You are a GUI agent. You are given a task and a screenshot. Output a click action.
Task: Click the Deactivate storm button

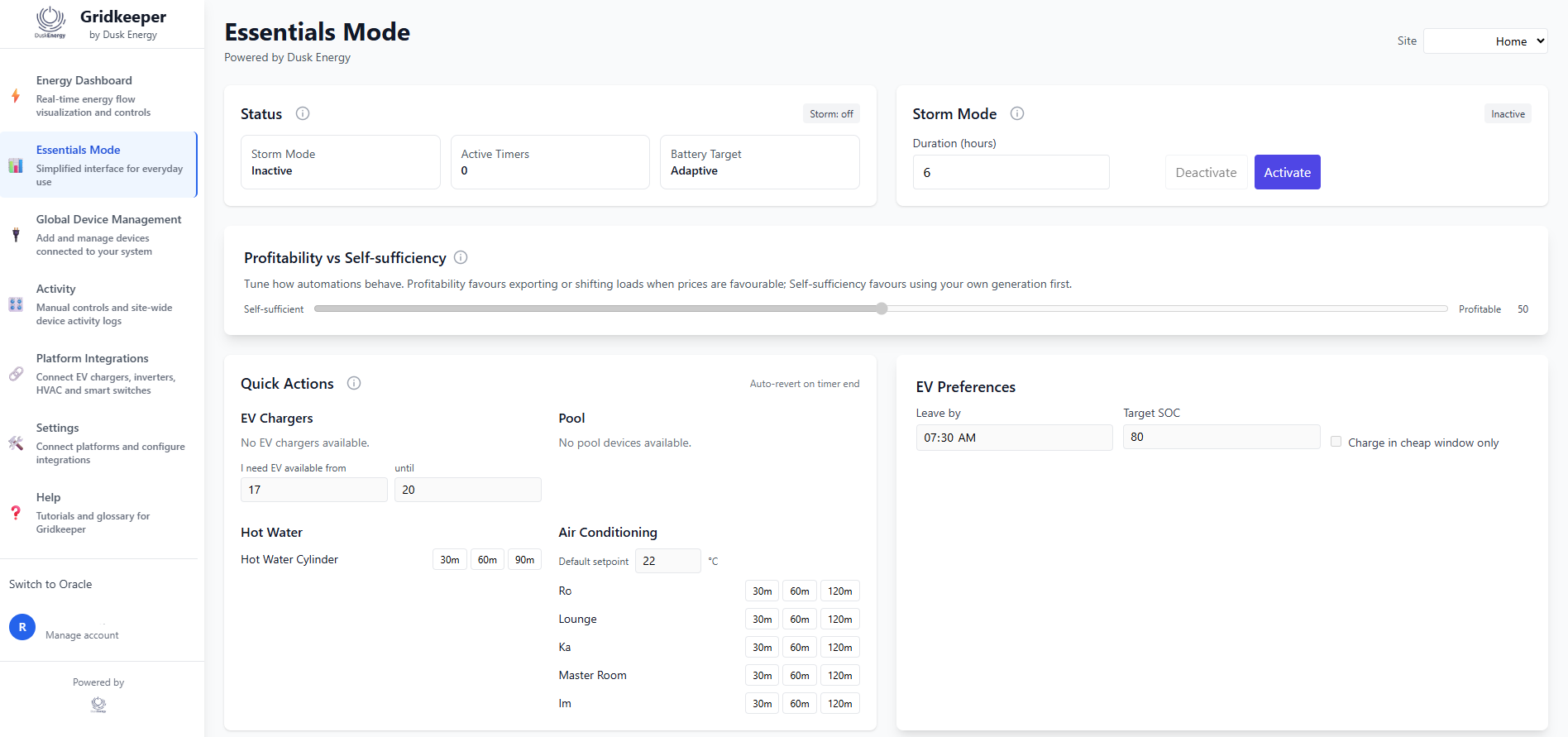click(1206, 172)
